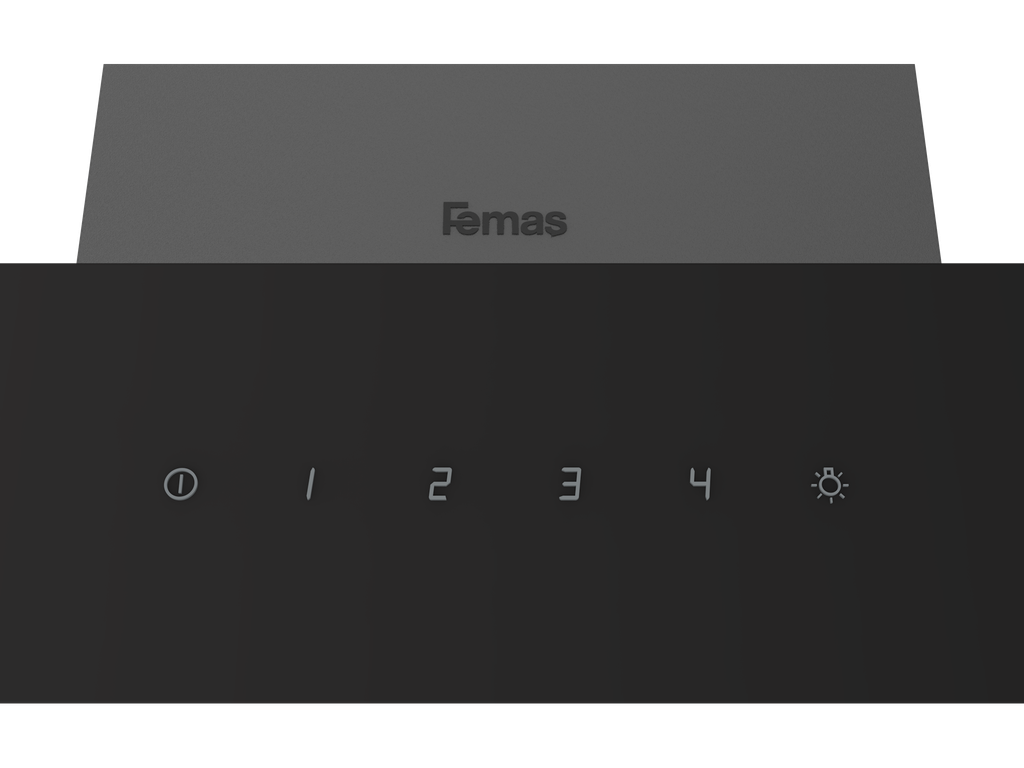Set extraction level to digit 3
Screen dimensions: 1024x768
569,484
